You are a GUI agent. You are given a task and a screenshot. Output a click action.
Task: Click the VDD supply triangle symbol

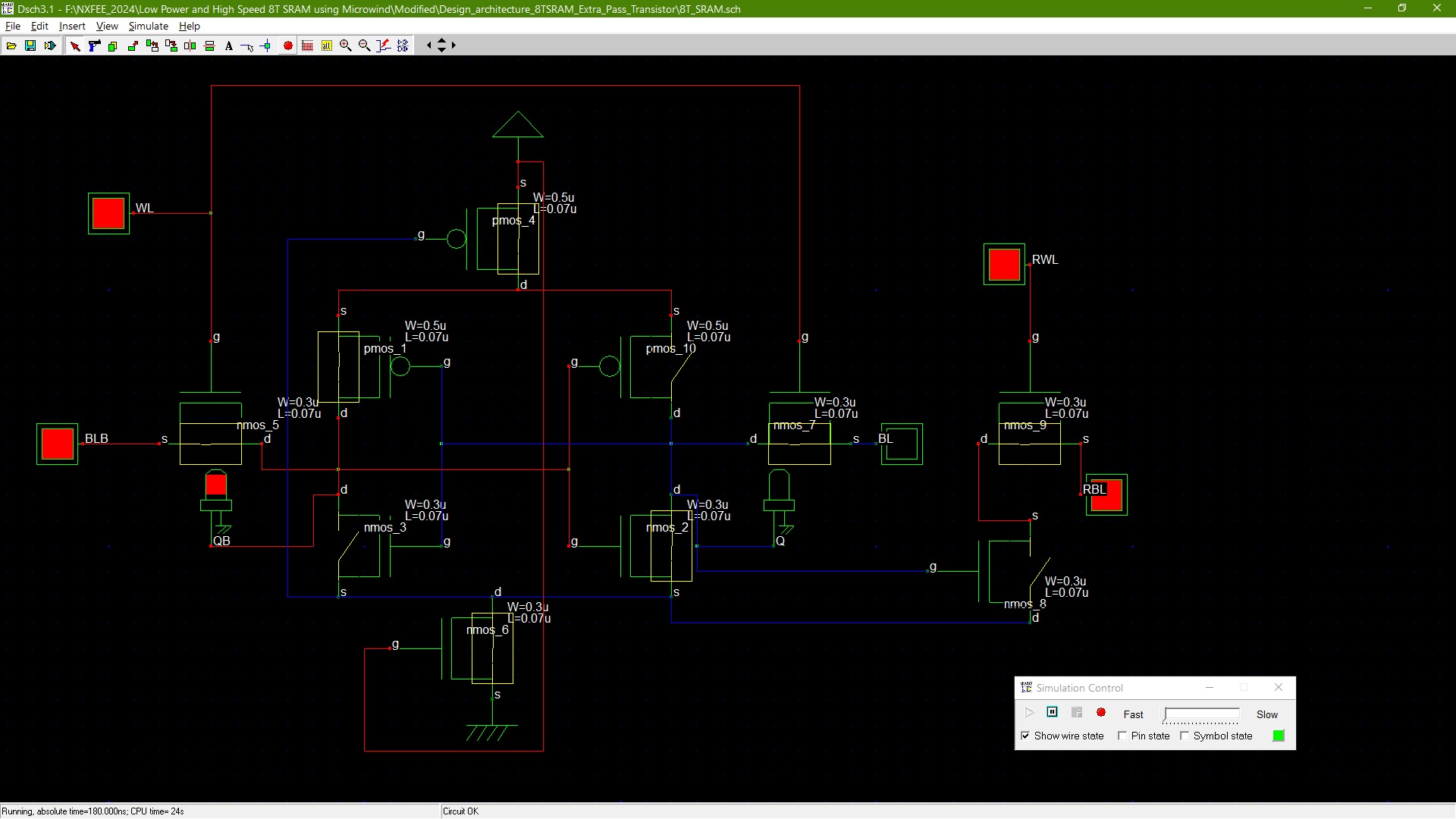tap(518, 125)
